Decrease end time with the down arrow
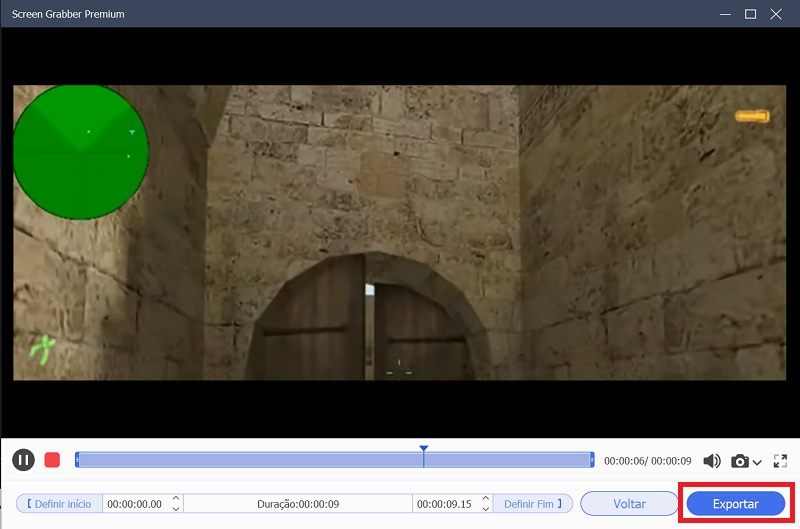The image size is (800, 529). (486, 509)
